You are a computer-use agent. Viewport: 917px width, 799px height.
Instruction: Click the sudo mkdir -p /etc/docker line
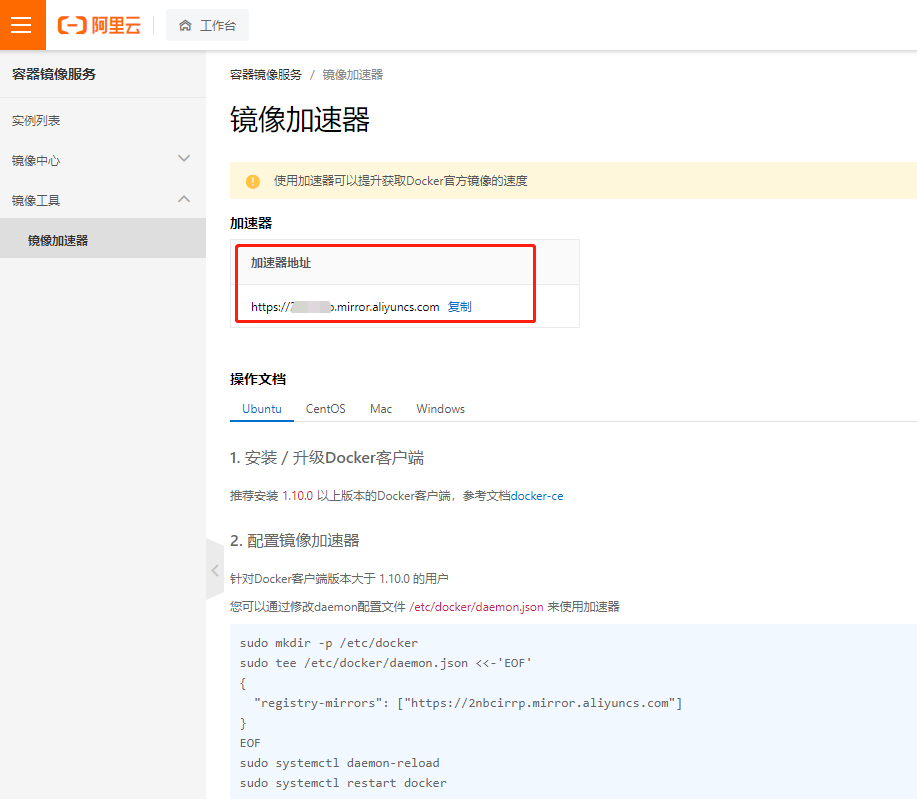329,643
